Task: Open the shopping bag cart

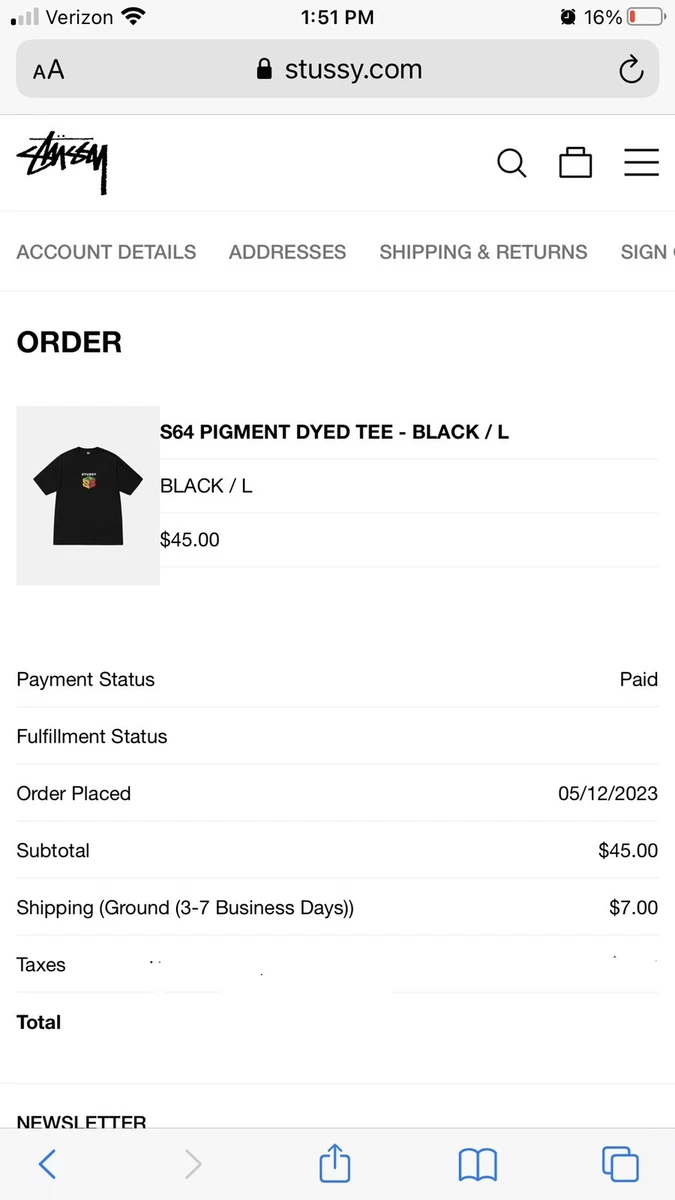Action: tap(575, 163)
